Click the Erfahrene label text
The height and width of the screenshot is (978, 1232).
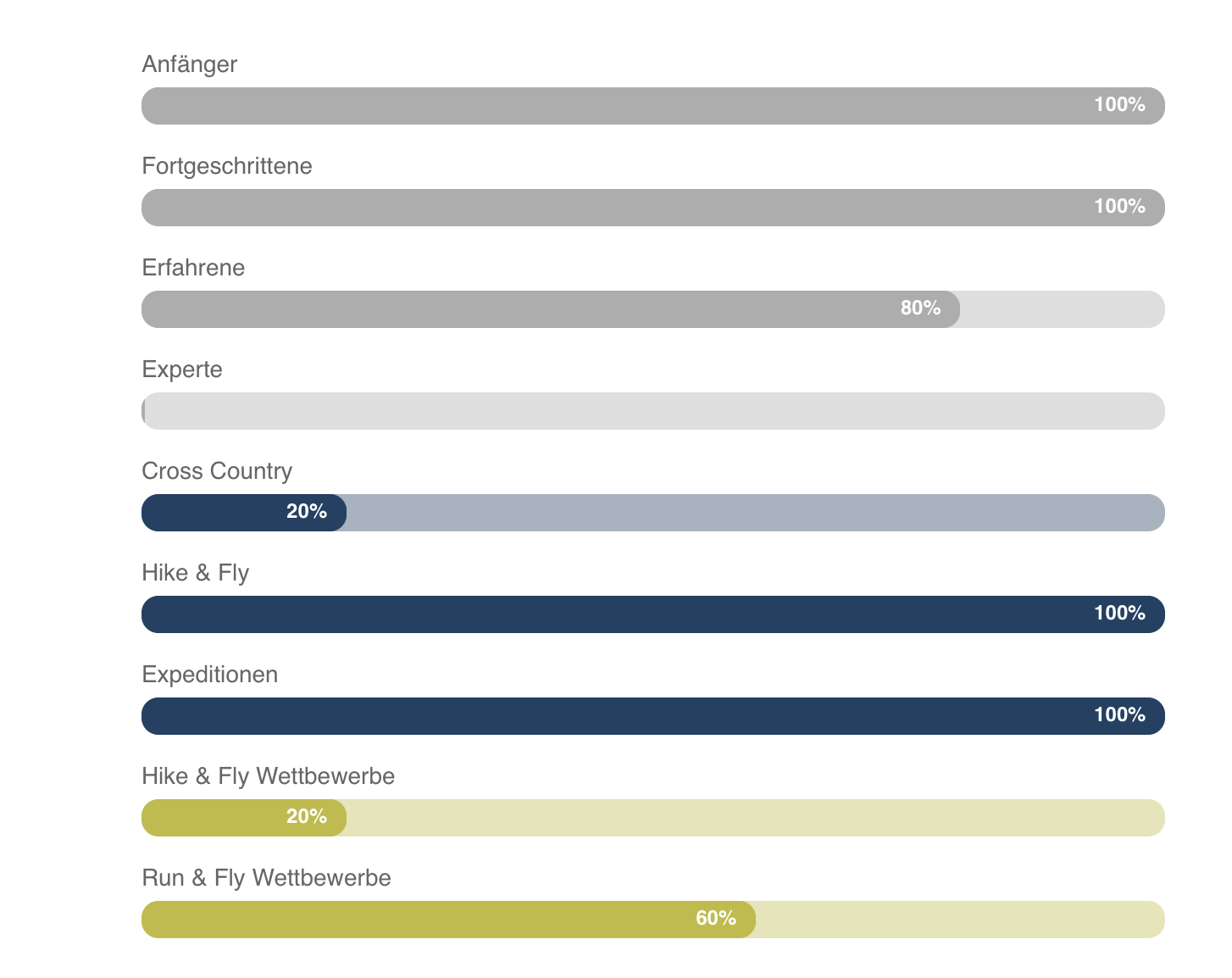[x=193, y=268]
